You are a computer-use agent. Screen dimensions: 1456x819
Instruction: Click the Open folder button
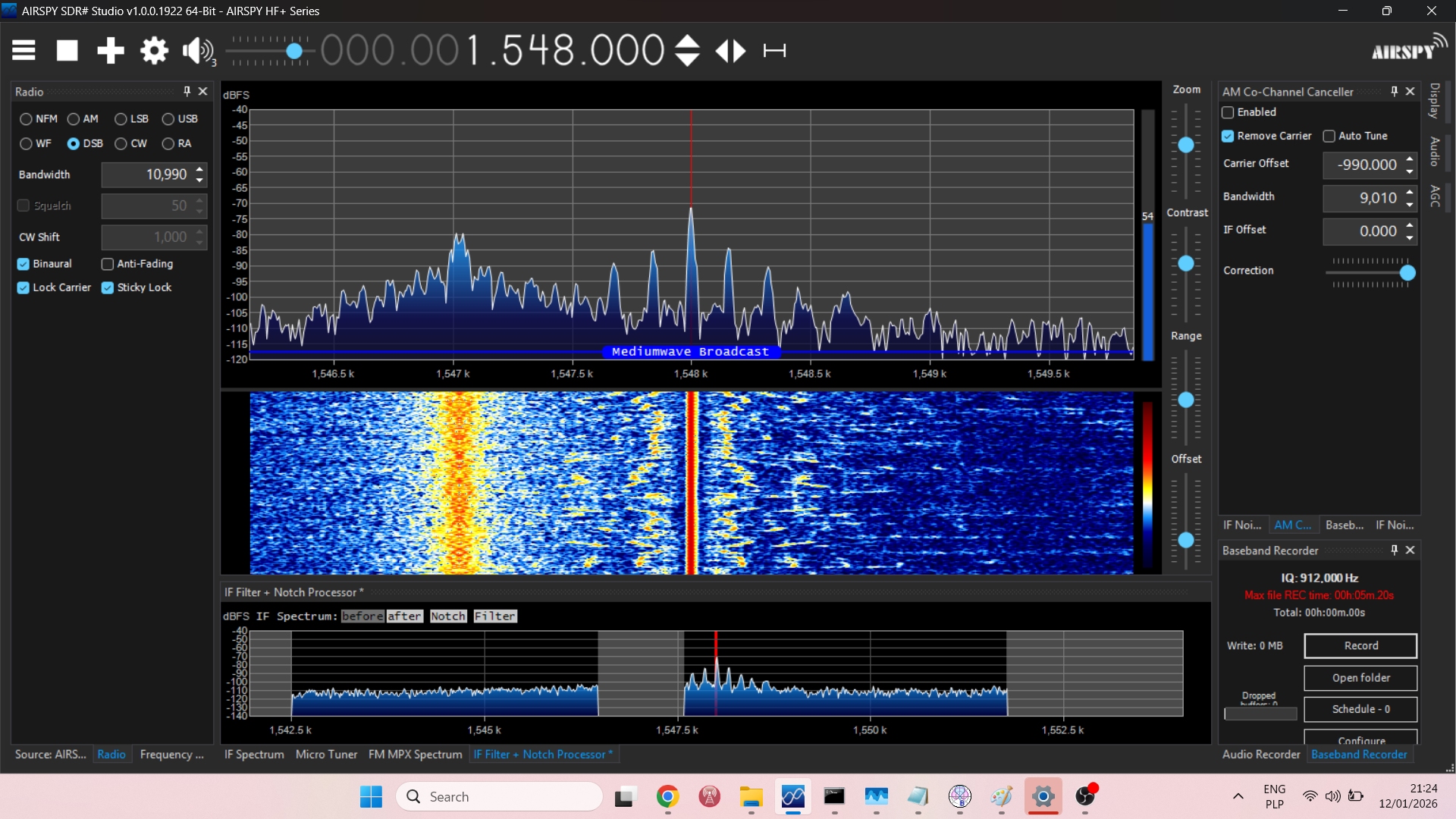(x=1360, y=678)
